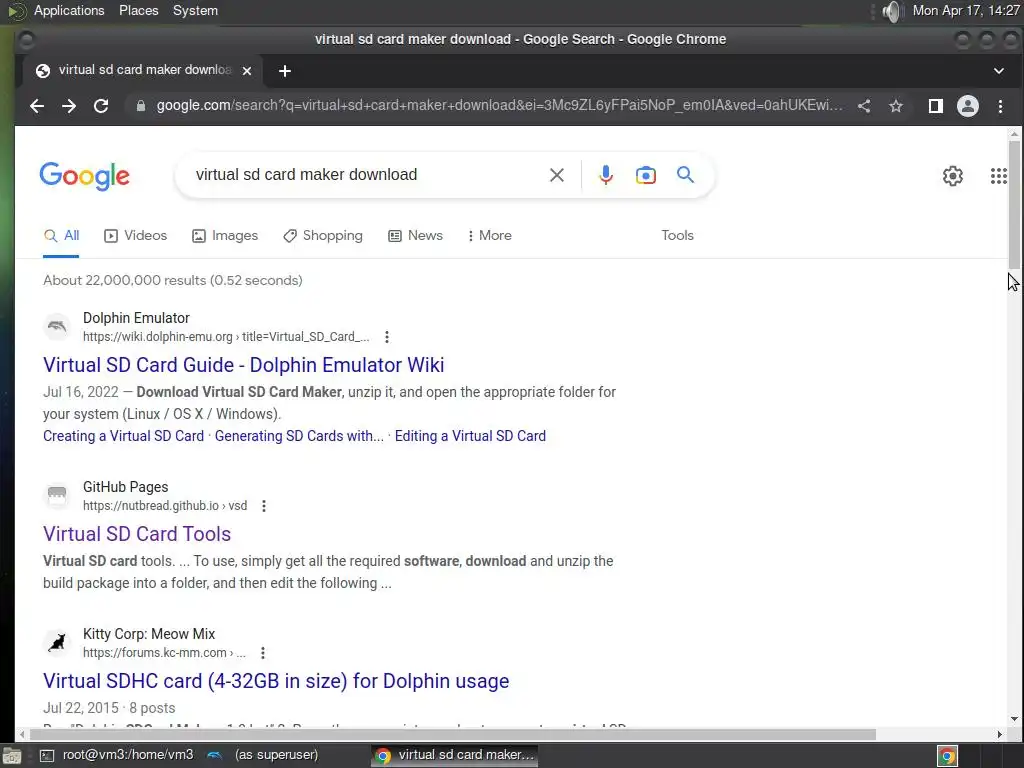
Task: Open Chrome side panel
Action: [x=936, y=106]
